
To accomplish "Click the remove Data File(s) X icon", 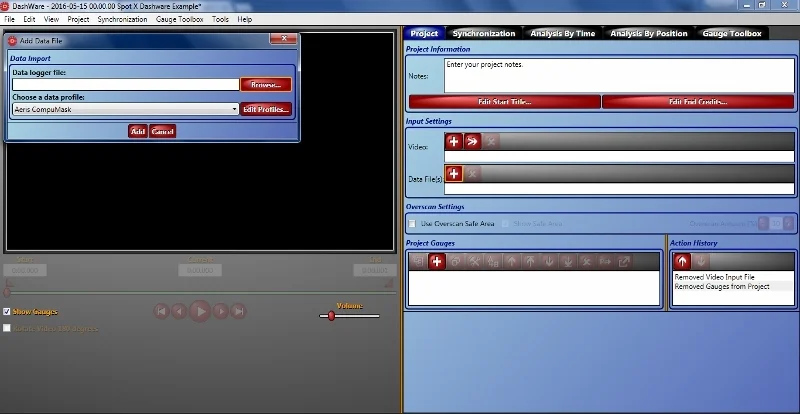I will [472, 174].
